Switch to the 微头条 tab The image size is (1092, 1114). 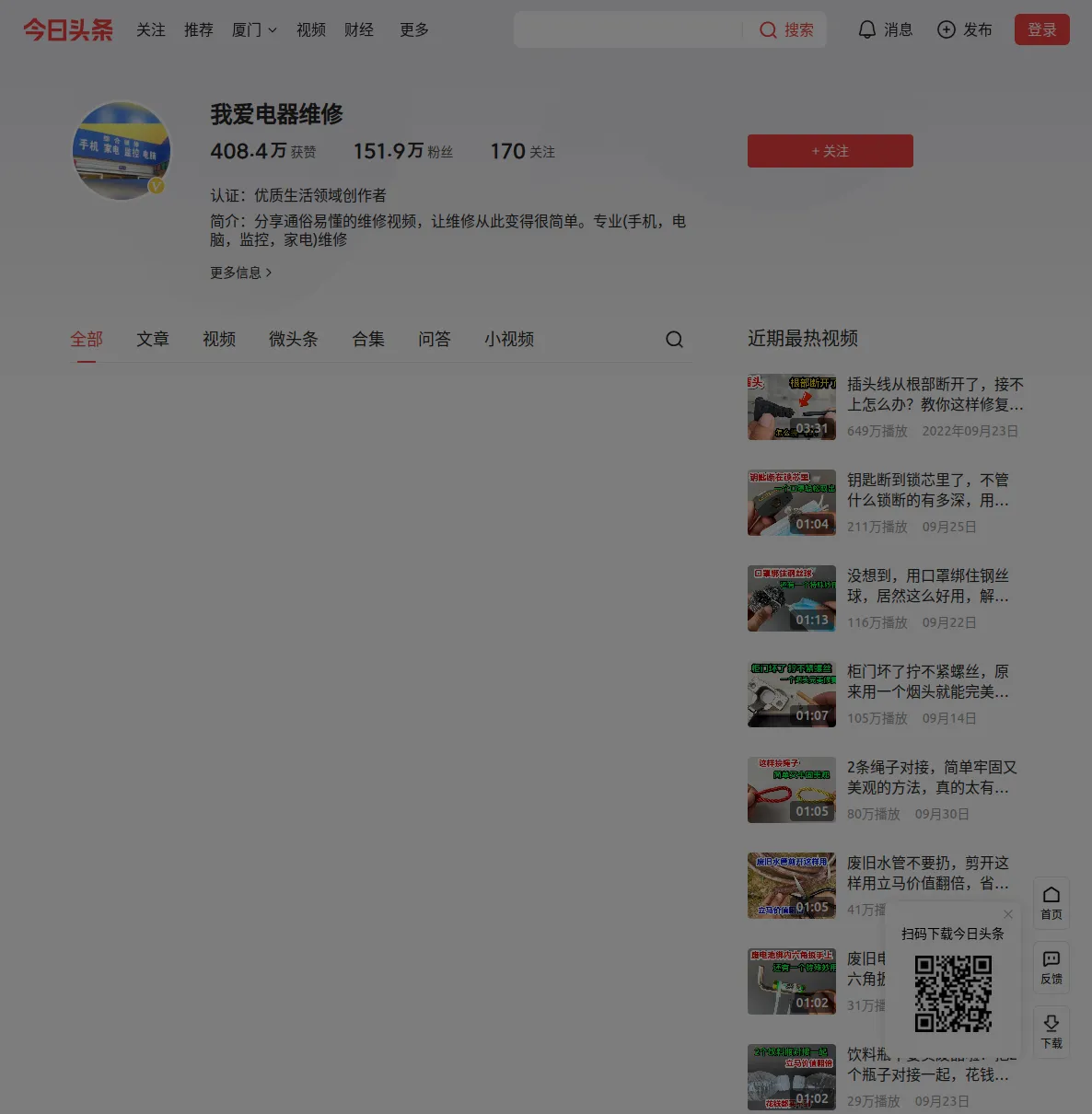294,340
